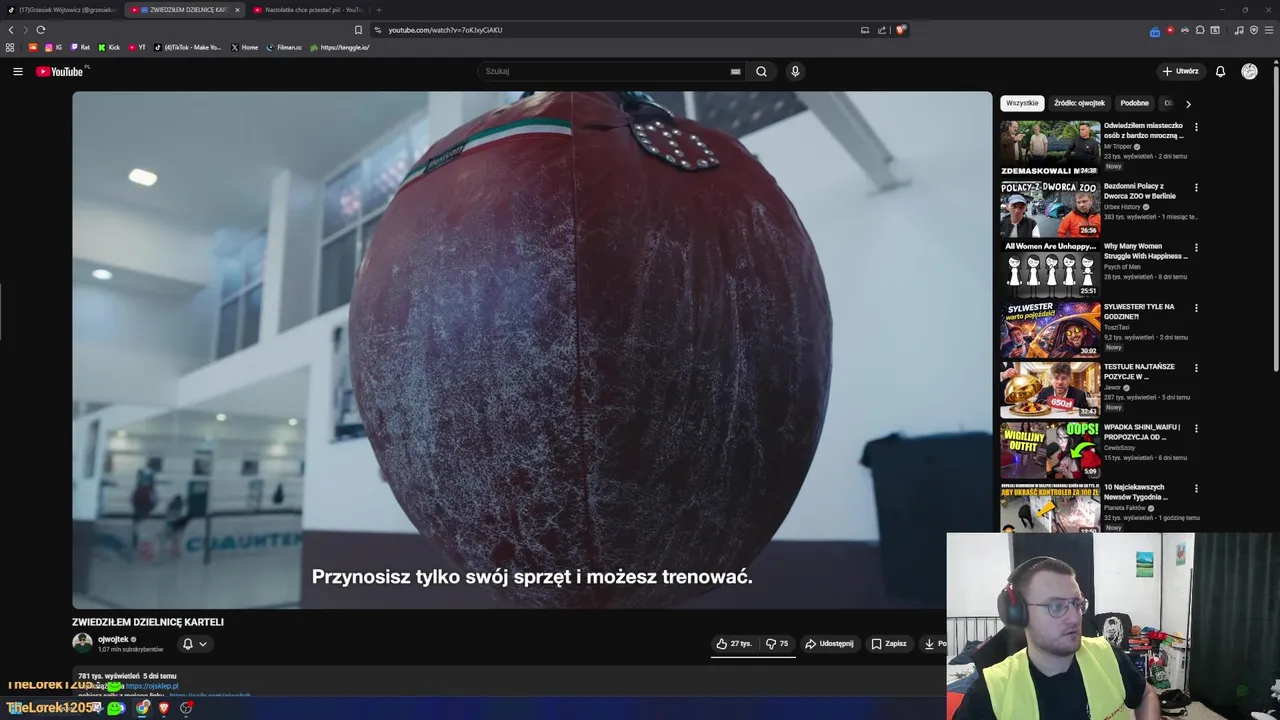Open the YouTube guide hamburger menu

pos(17,71)
